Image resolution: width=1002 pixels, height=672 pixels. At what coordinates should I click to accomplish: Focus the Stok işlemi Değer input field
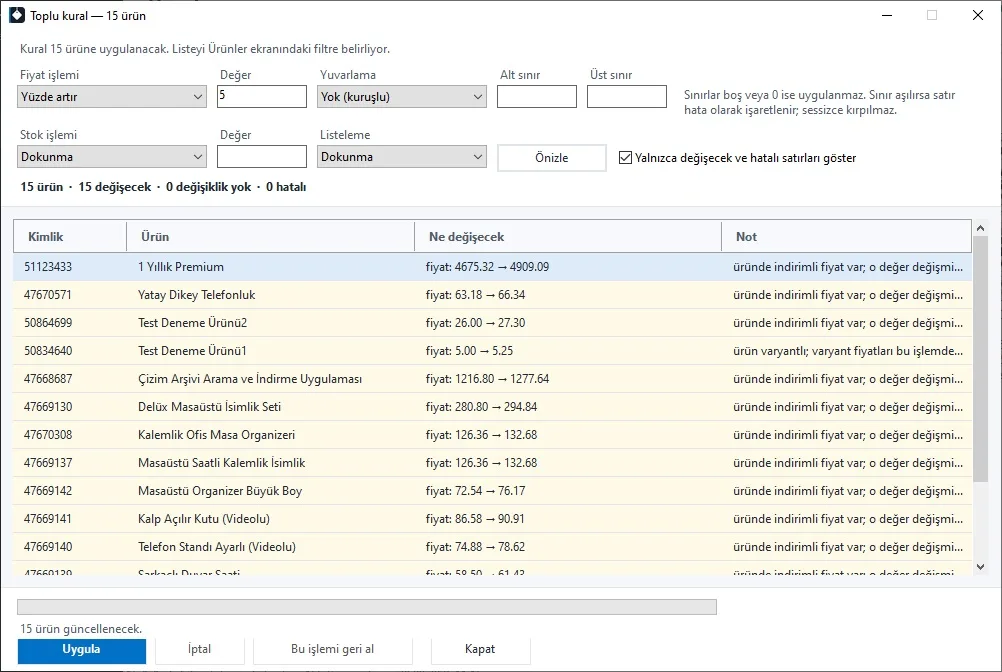pyautogui.click(x=262, y=157)
